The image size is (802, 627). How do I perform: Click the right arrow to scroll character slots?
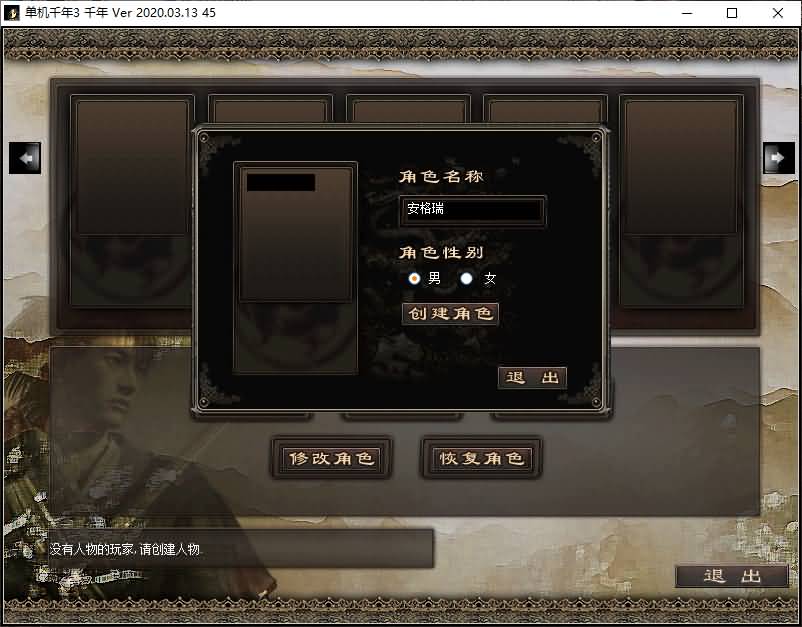point(778,158)
